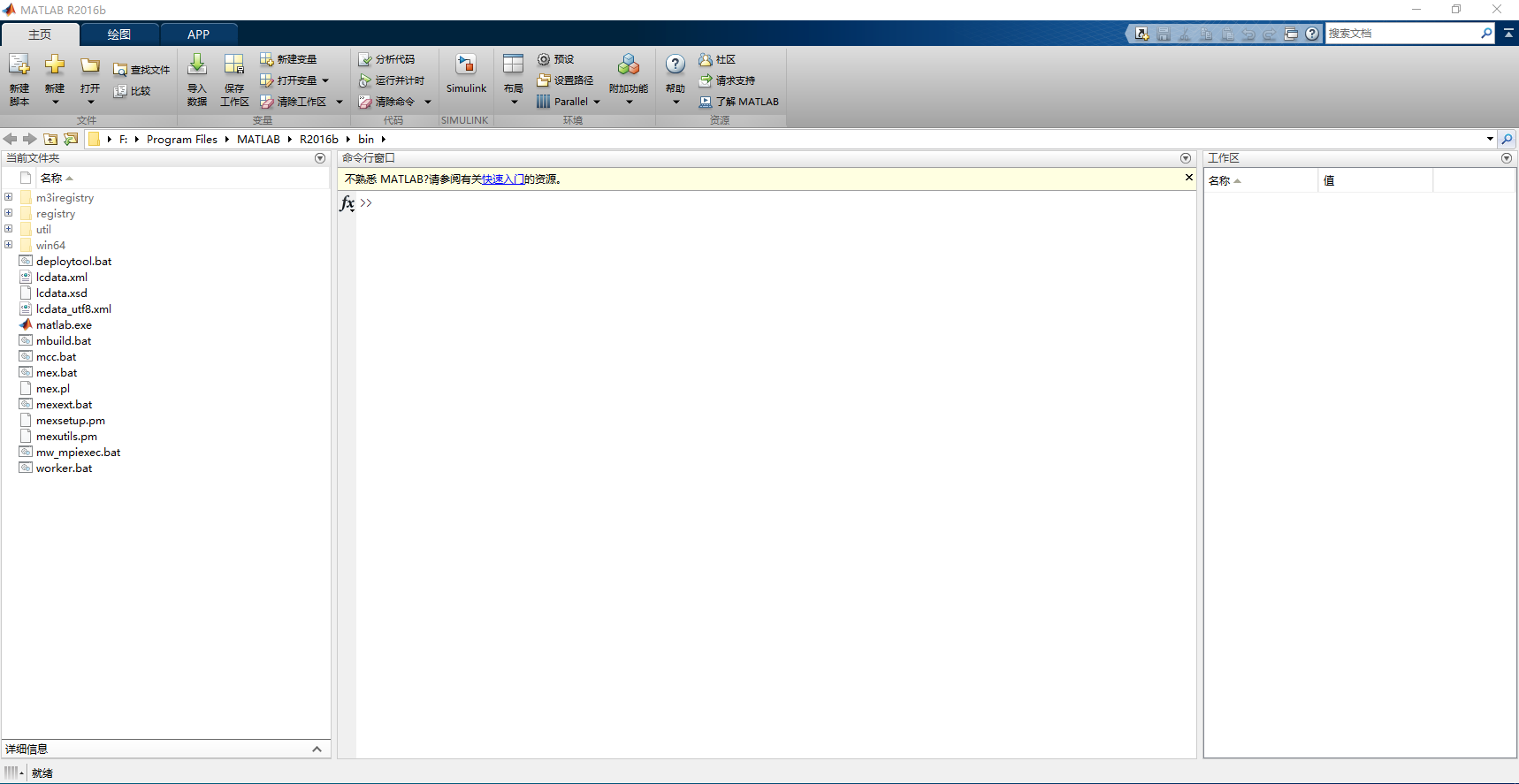Open the 快速入门 getting started link
This screenshot has width=1519, height=784.
coord(503,179)
